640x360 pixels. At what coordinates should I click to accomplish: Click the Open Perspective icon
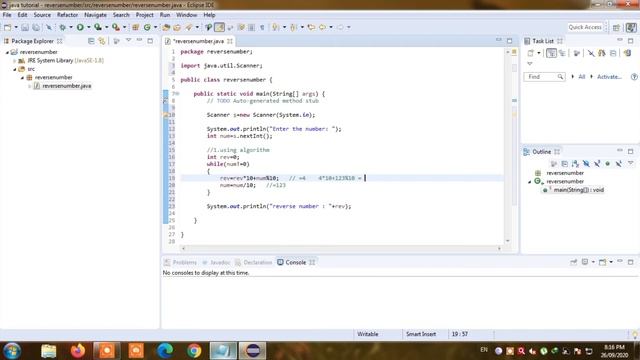click(x=616, y=27)
